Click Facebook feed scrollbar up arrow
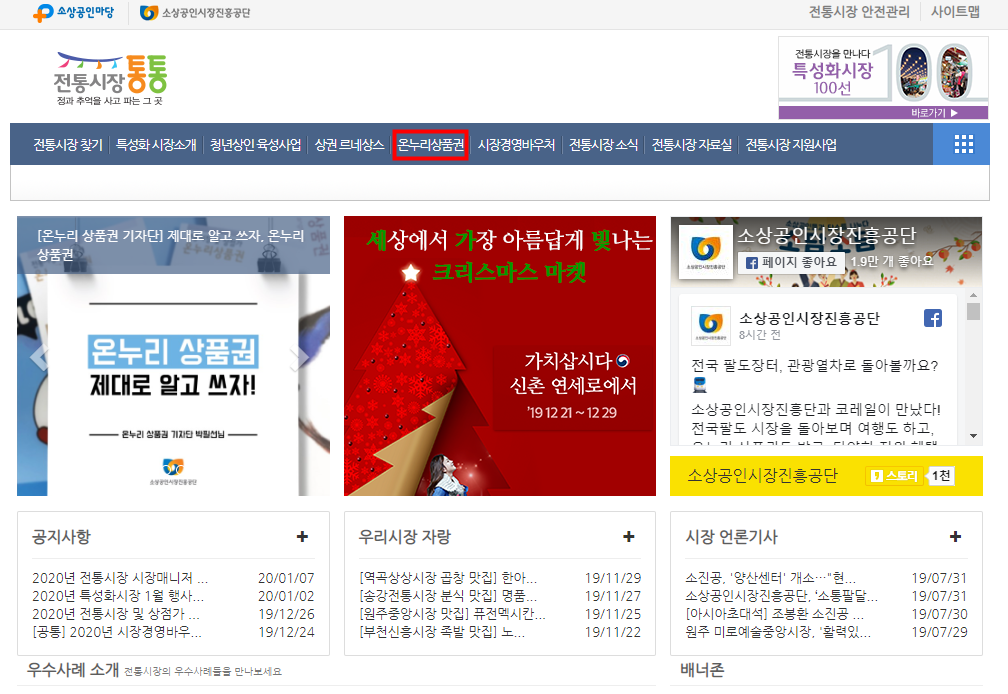 [973, 295]
